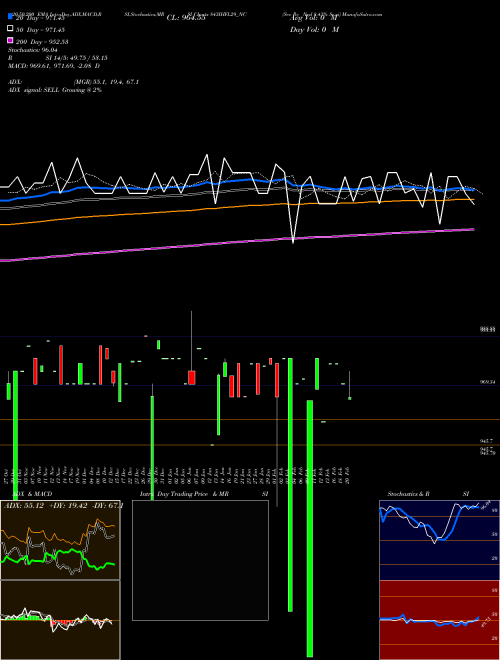This screenshot has height=660, width=500.
Task: Click the MACD histogram chart thumbnail
Action: coord(60,620)
